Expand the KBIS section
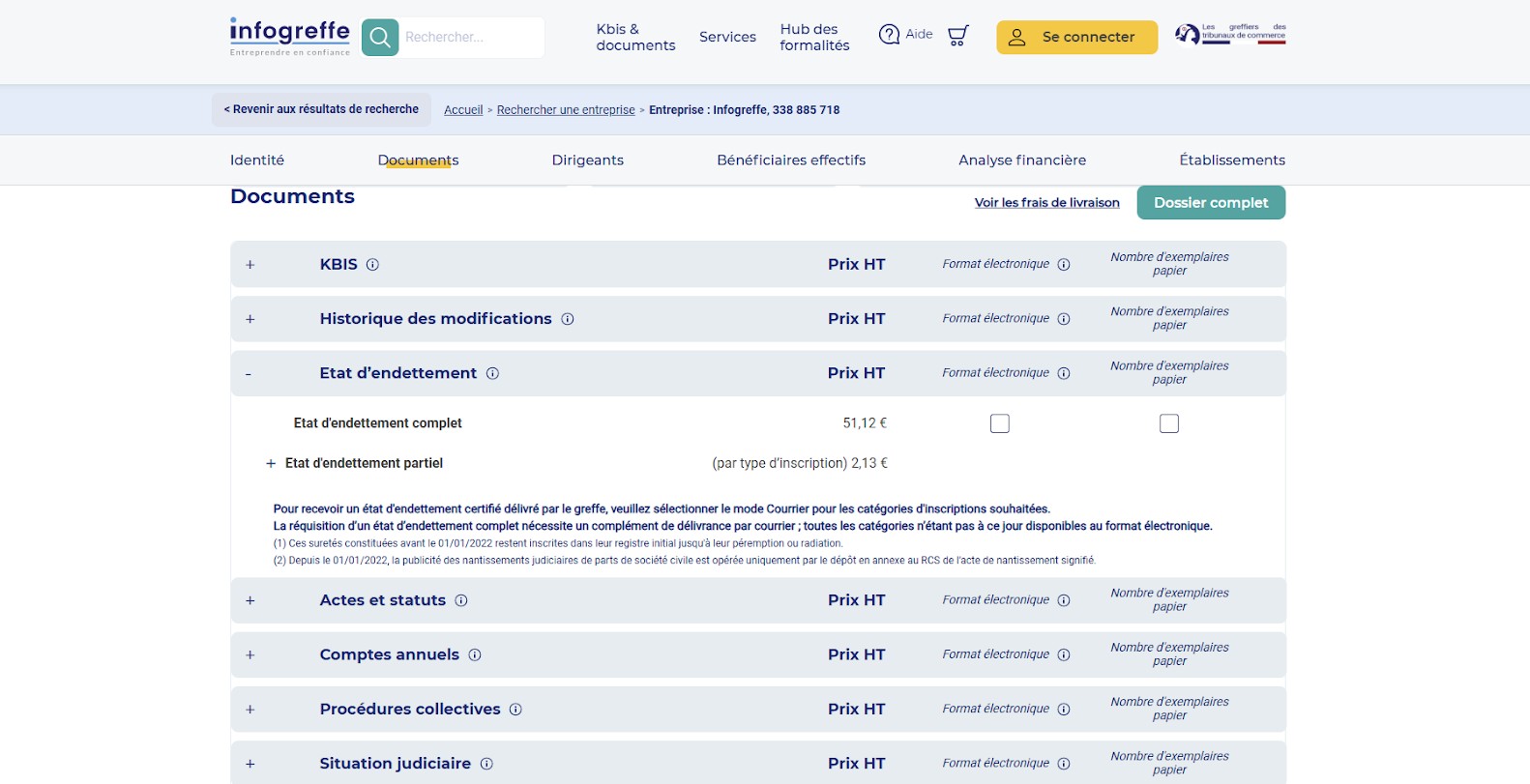 [x=250, y=265]
